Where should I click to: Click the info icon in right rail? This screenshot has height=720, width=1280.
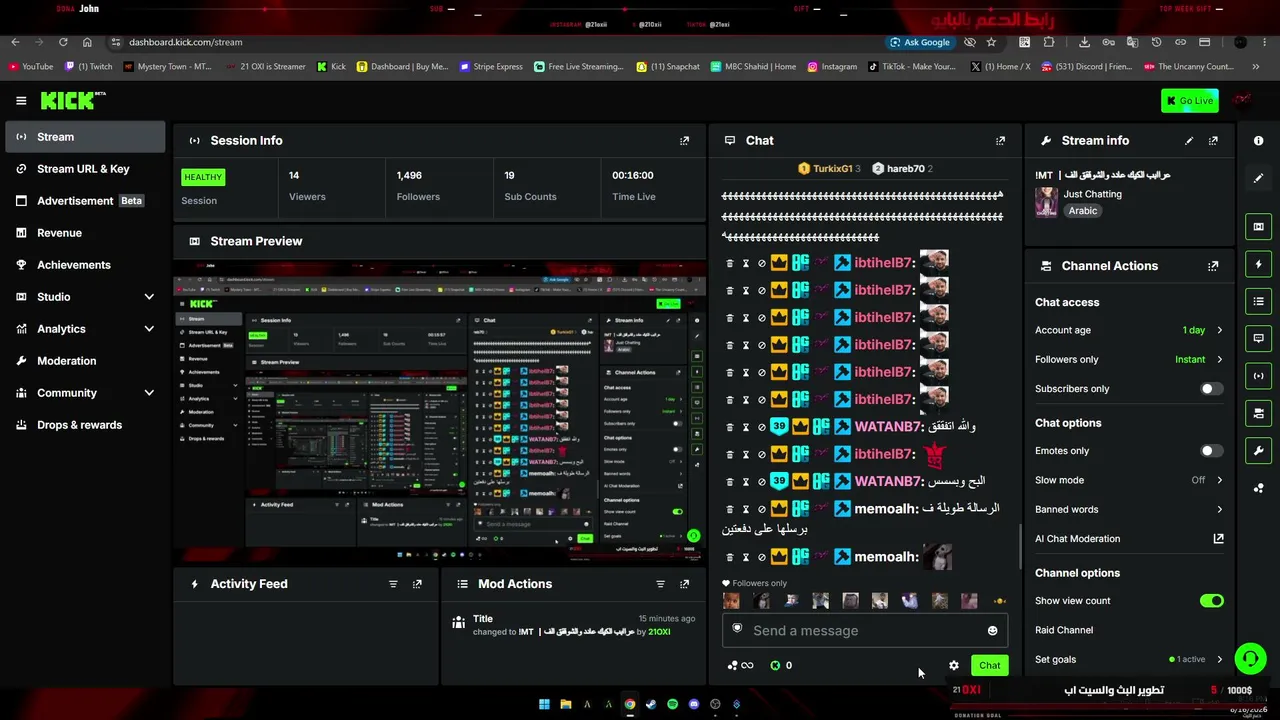pyautogui.click(x=1258, y=141)
